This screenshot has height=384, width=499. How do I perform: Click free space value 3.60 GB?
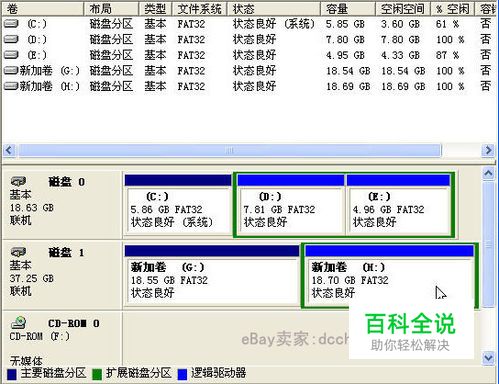pyautogui.click(x=400, y=24)
